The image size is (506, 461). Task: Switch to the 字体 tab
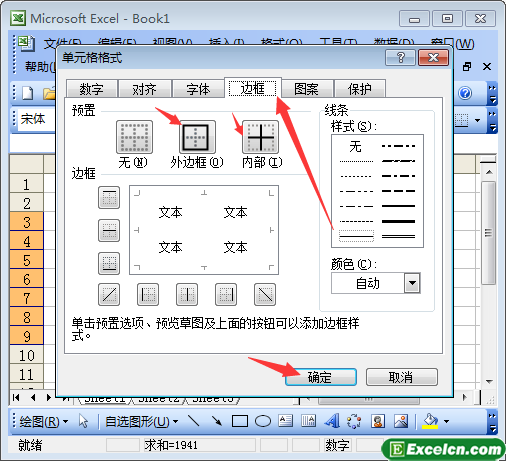[198, 89]
